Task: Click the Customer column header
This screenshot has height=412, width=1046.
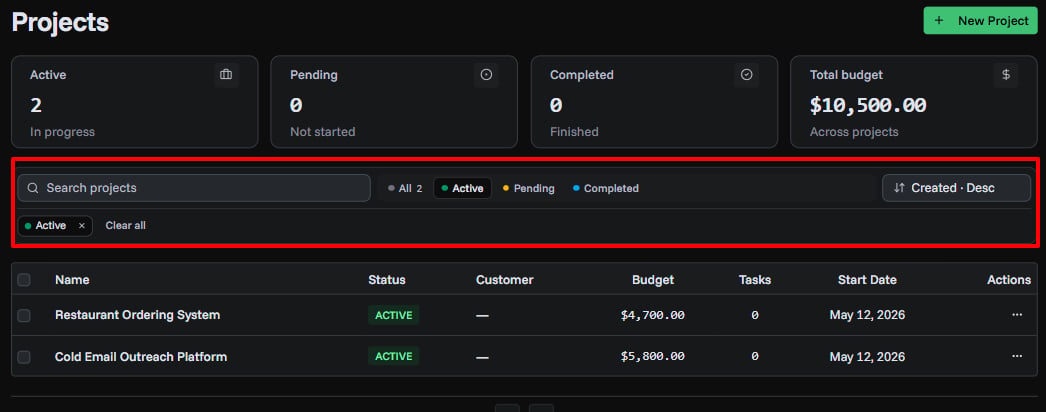Action: 504,280
